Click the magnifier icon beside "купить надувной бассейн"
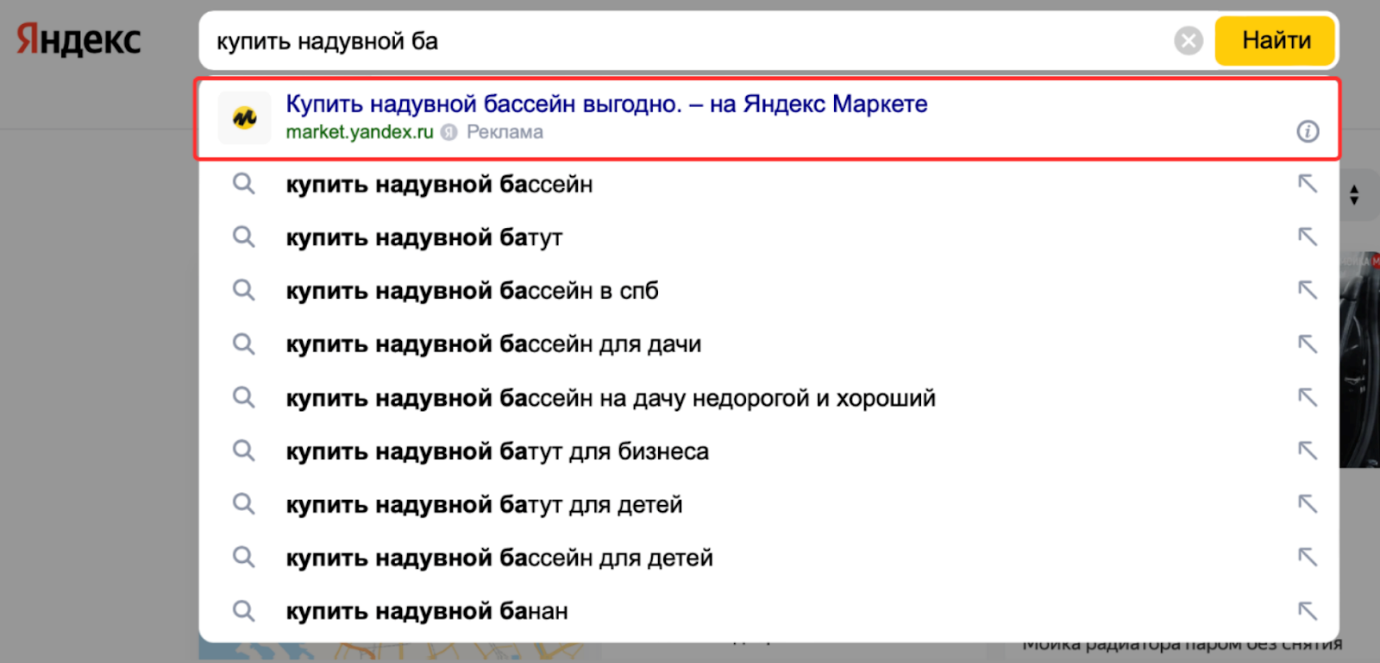Image resolution: width=1380 pixels, height=663 pixels. click(x=243, y=183)
